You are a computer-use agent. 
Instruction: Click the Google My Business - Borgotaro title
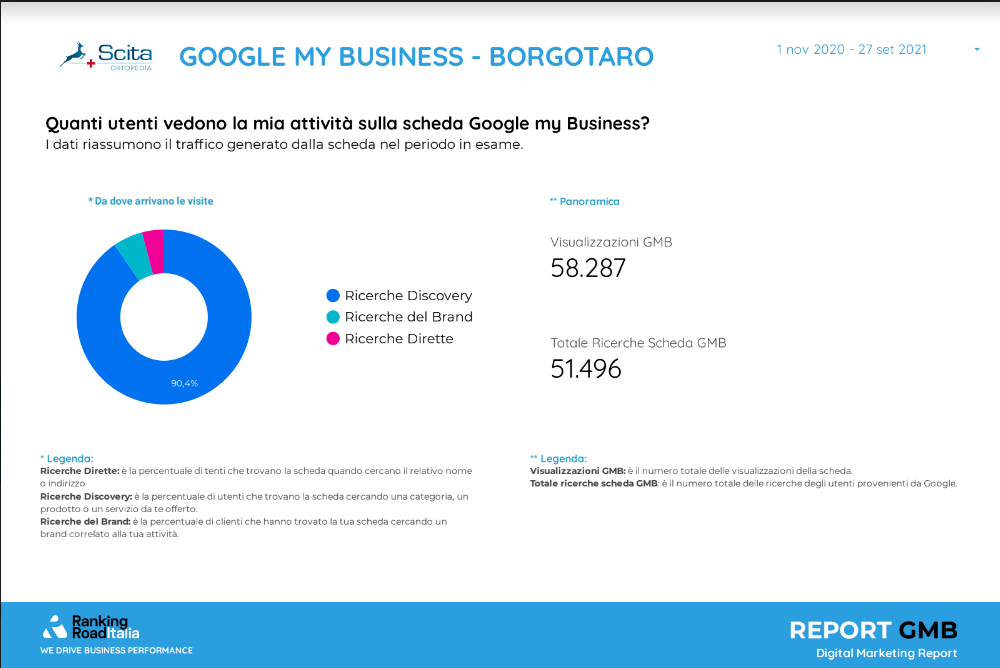click(416, 57)
